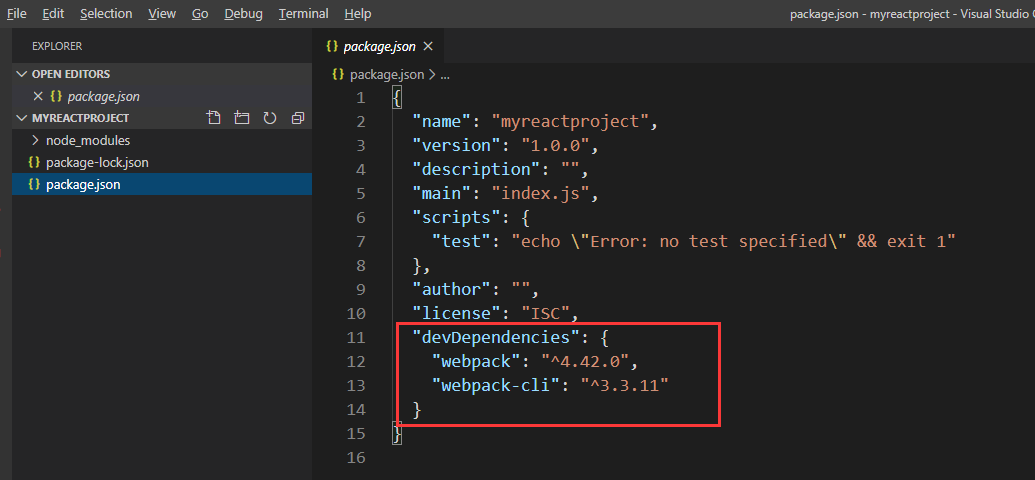
Task: Open the Debug menu
Action: tap(243, 13)
